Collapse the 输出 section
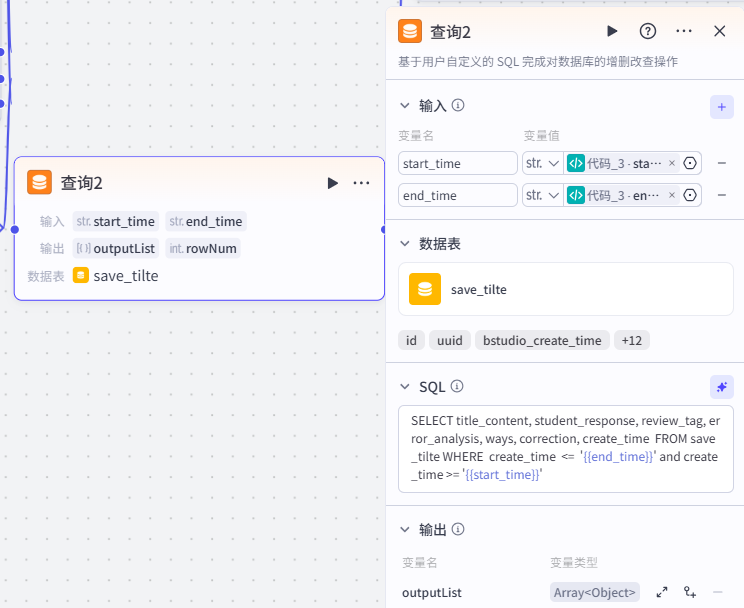Screen dimensions: 744x608 click(405, 529)
